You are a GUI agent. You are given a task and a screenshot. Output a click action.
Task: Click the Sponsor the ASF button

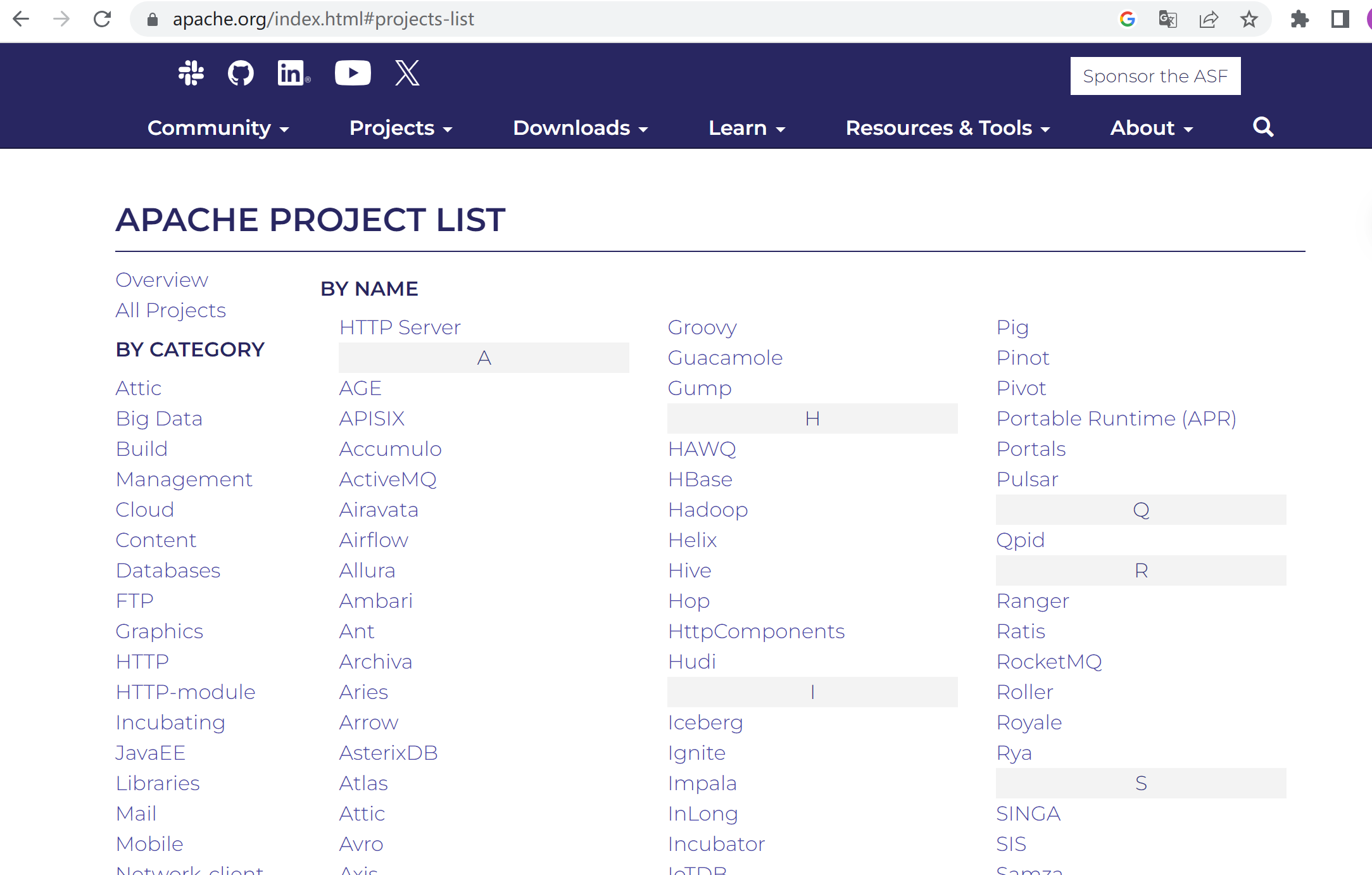click(1155, 77)
